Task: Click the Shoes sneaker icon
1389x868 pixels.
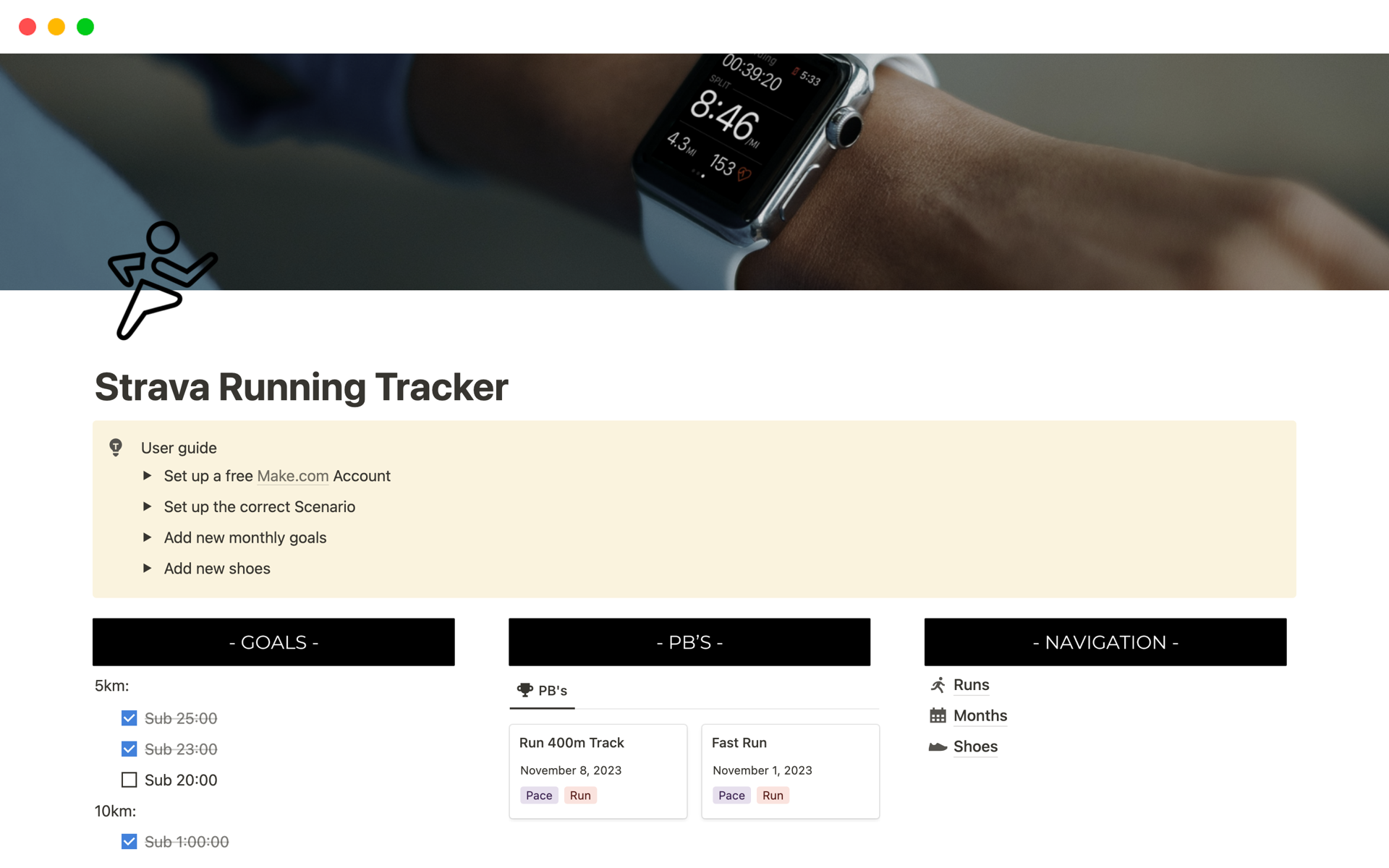Action: (937, 745)
